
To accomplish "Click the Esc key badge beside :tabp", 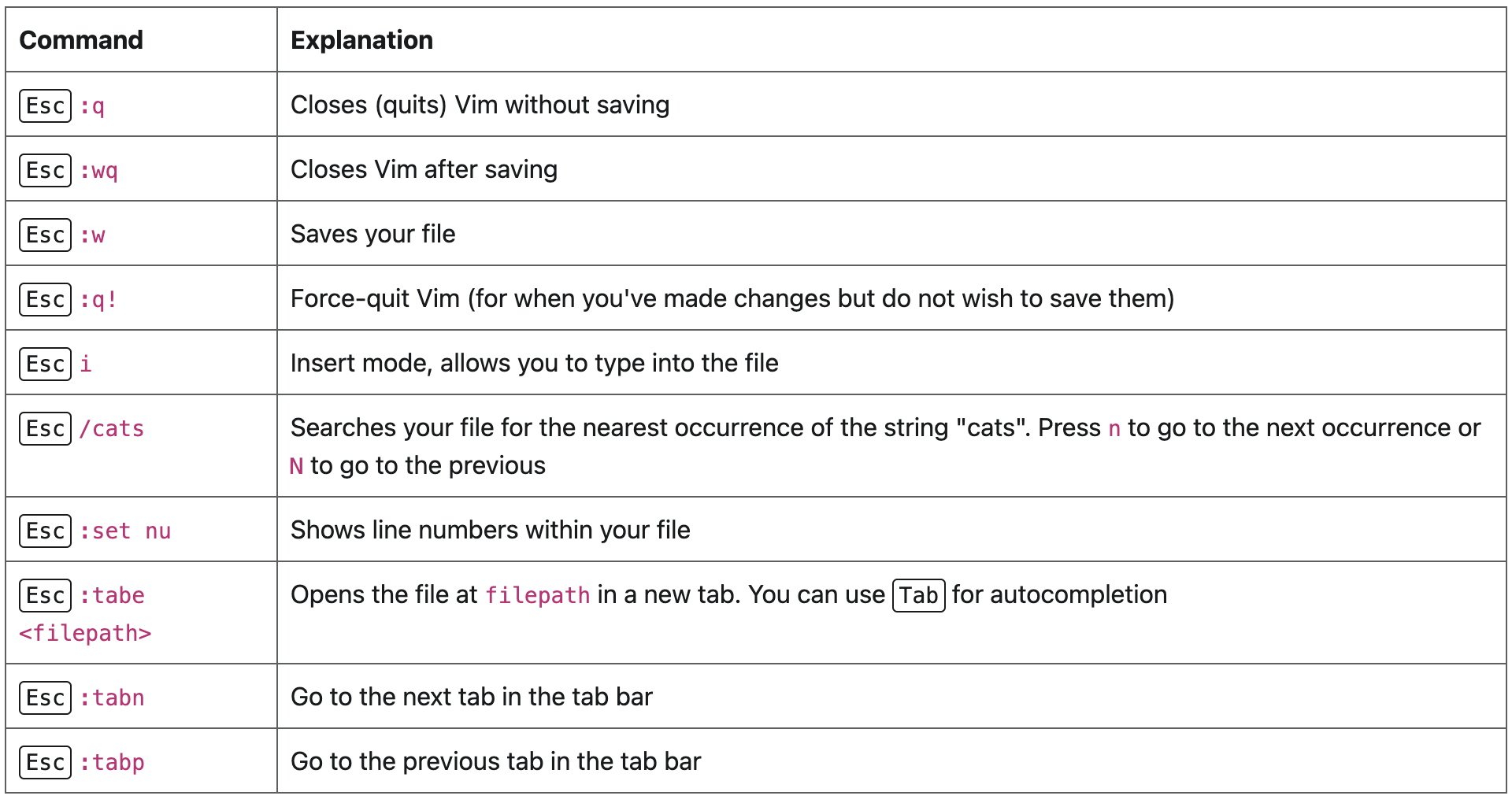I will tap(45, 762).
